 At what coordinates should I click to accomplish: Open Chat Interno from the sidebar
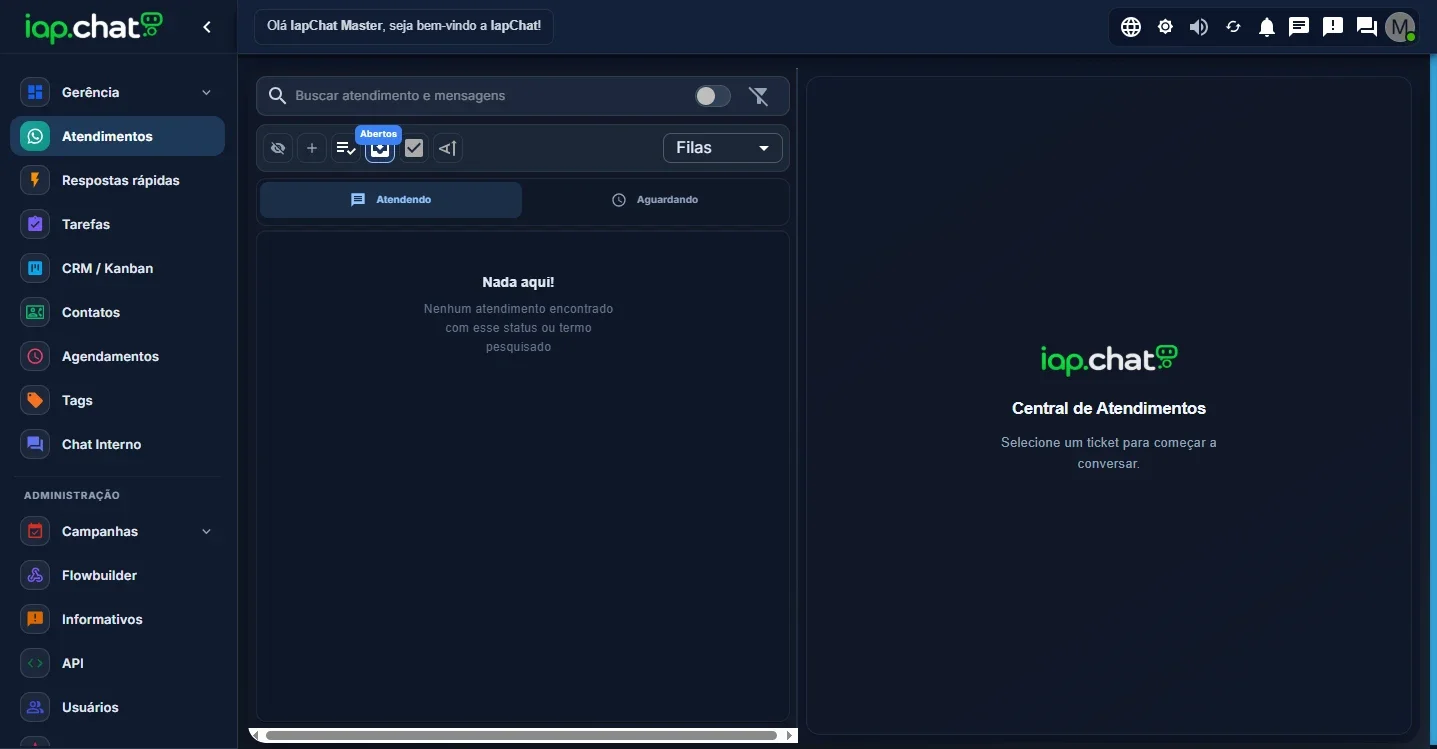[x=117, y=444]
